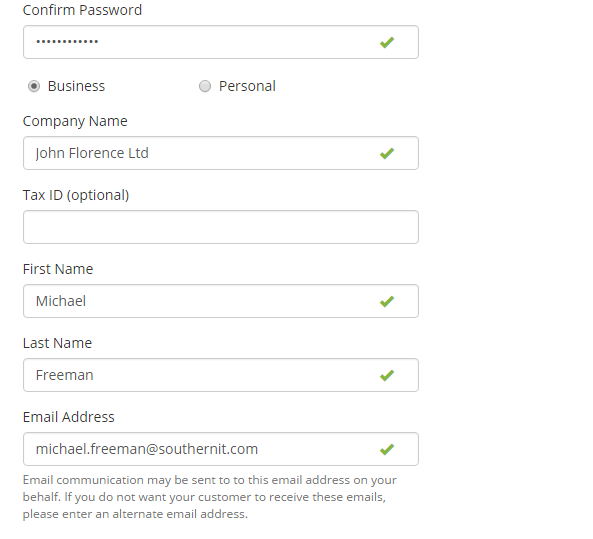
Task: Click the Business label text
Action: tap(76, 86)
